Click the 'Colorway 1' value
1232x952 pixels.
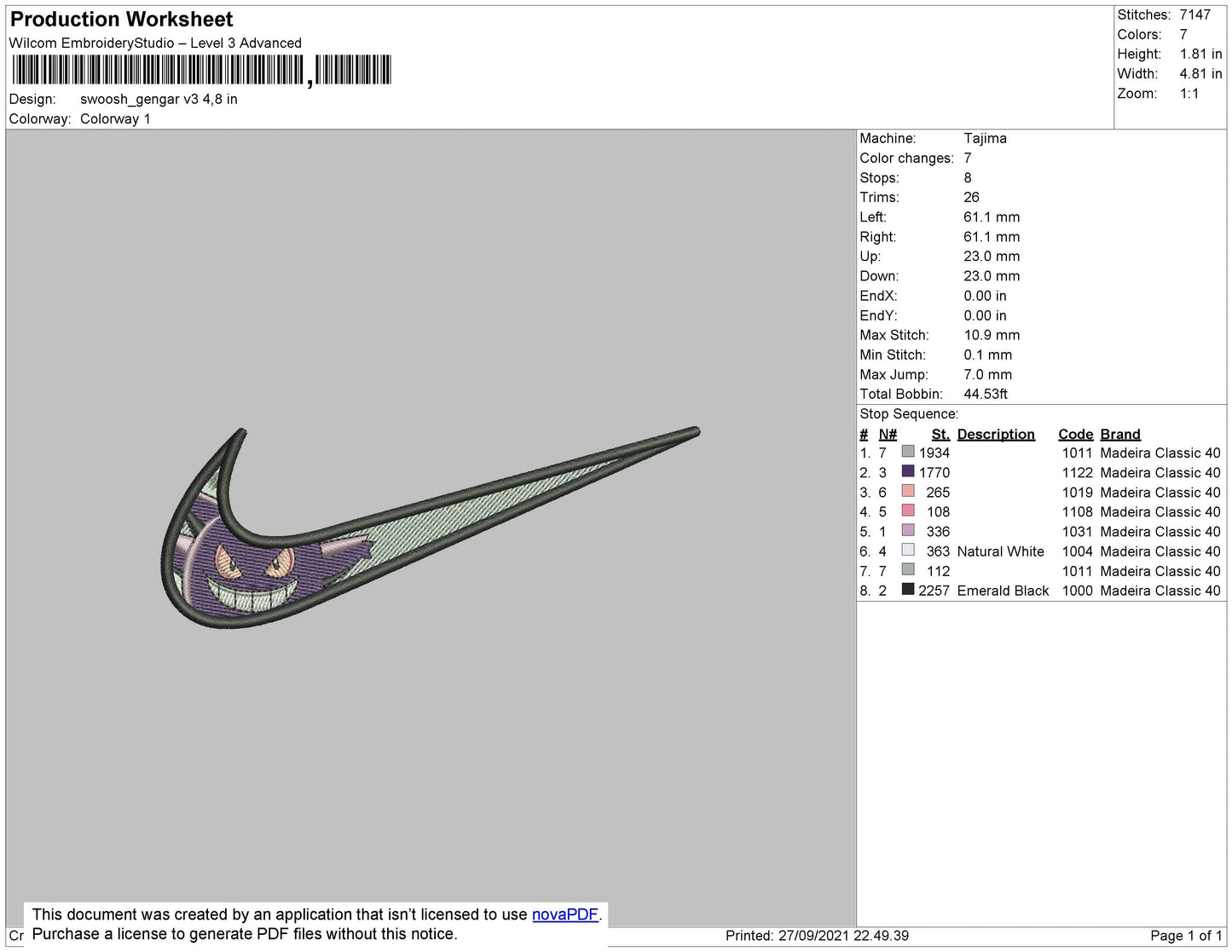coord(115,118)
